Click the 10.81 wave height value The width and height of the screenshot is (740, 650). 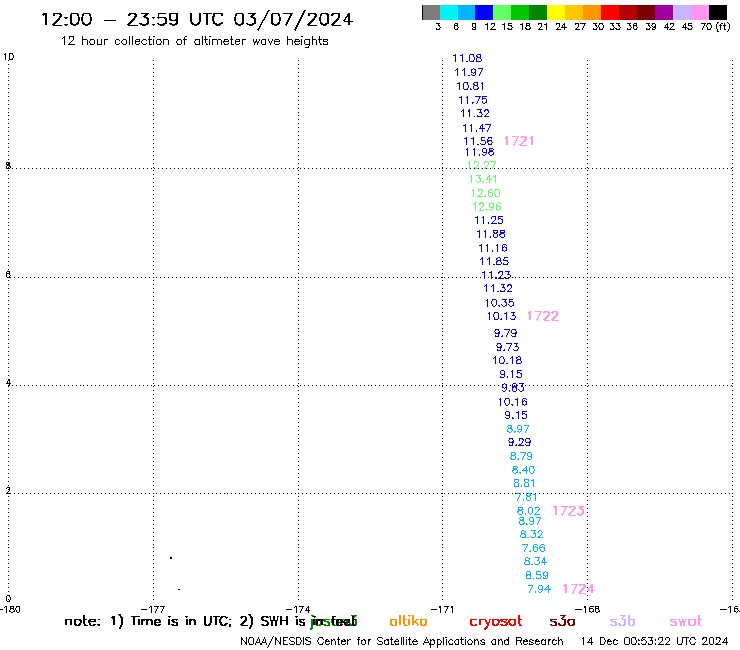pyautogui.click(x=470, y=86)
